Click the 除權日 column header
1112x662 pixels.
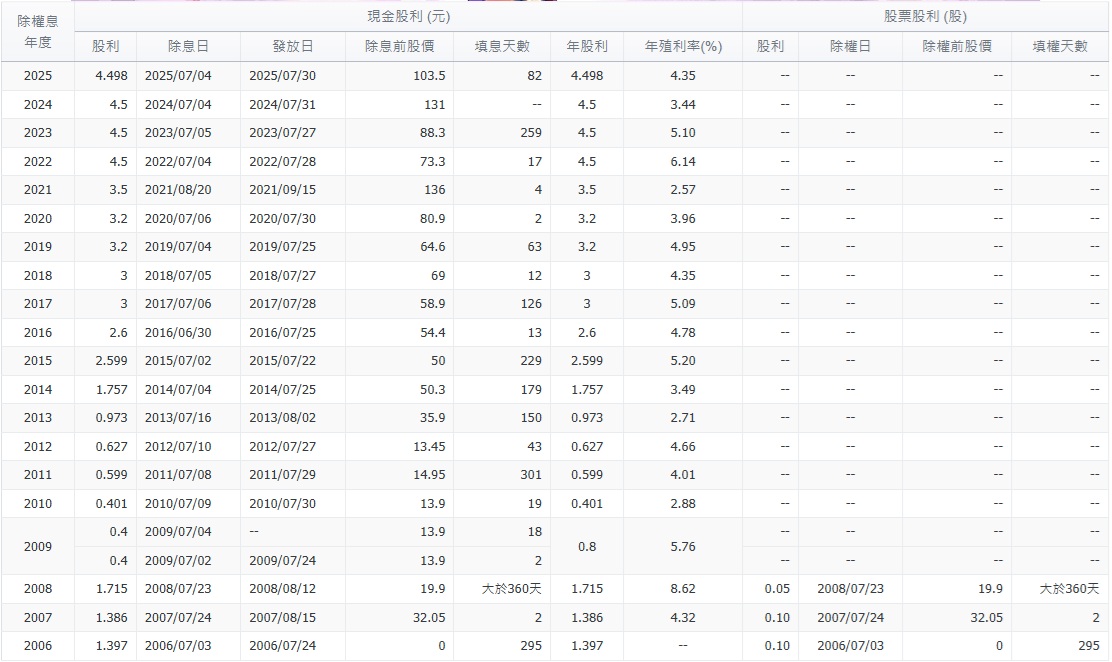850,46
